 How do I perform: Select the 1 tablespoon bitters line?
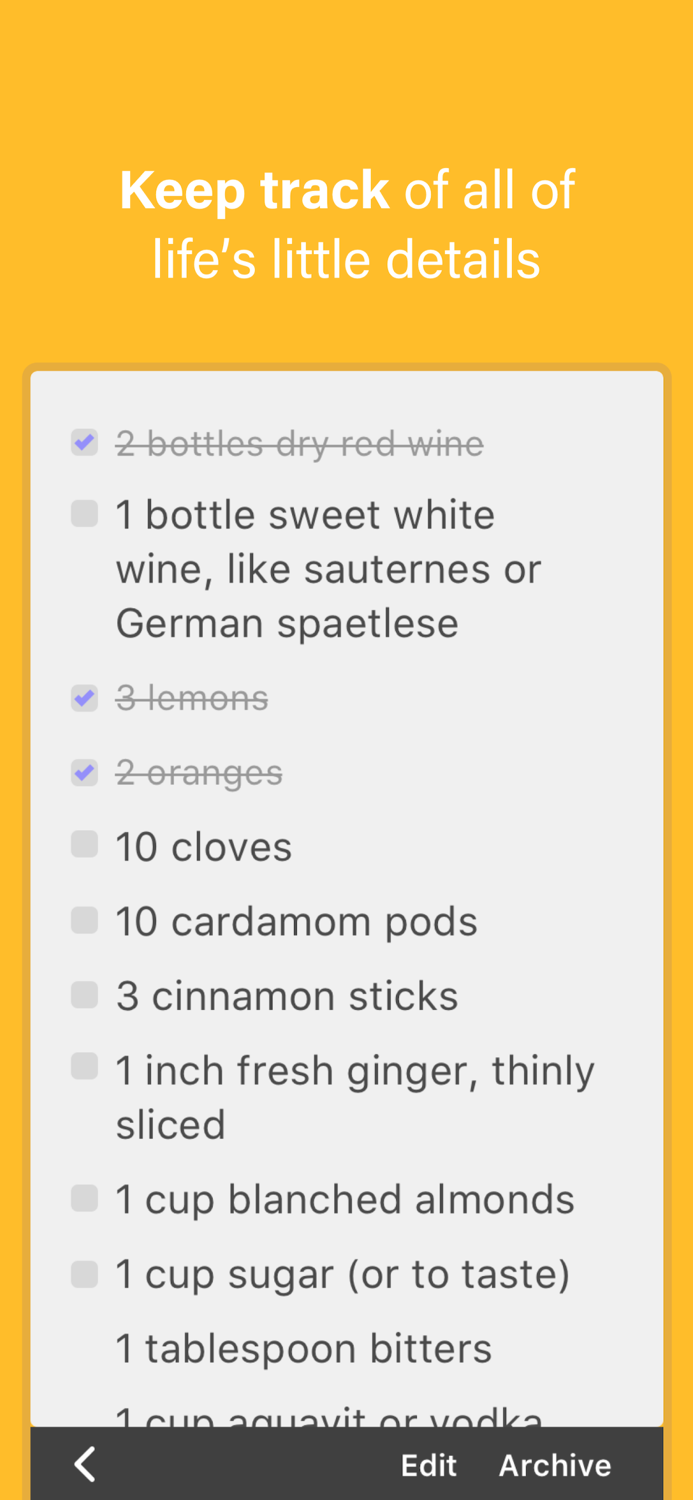point(304,1348)
